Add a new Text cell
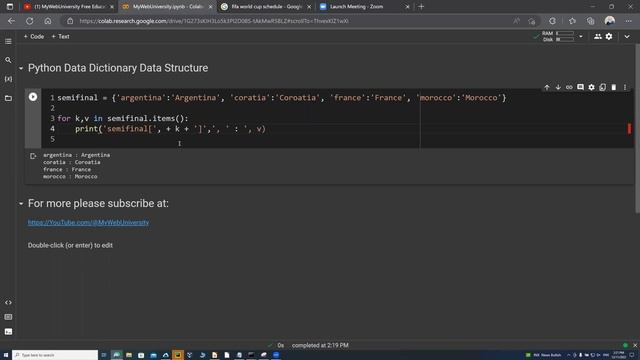The height and width of the screenshot is (360, 640). tap(60, 36)
